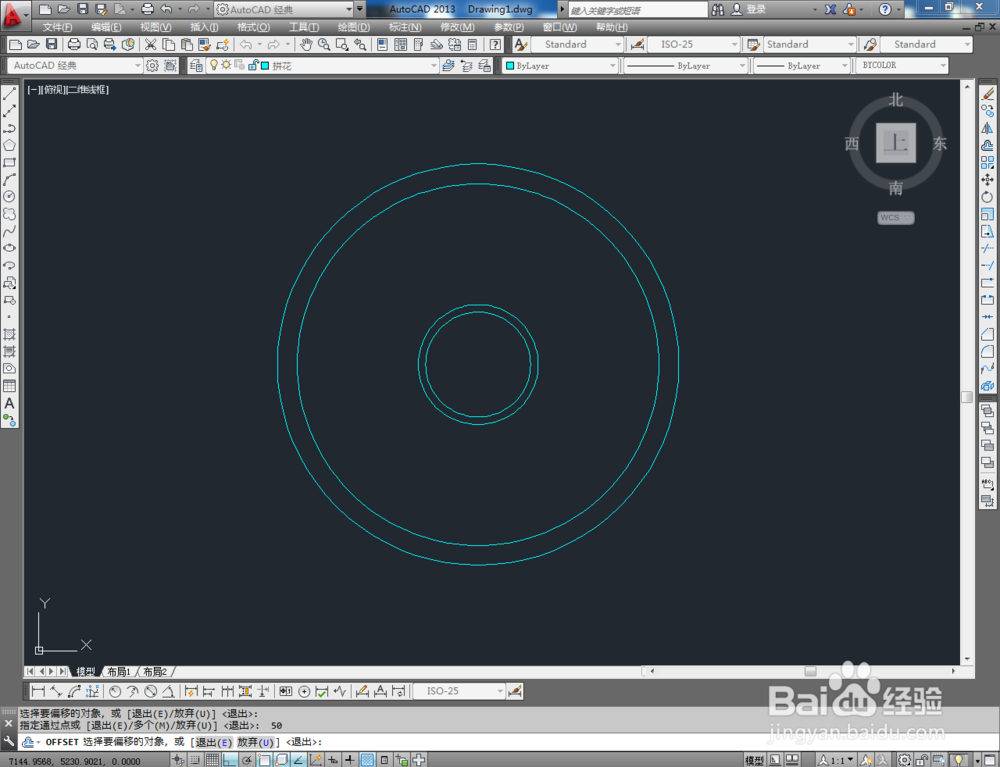Image resolution: width=1000 pixels, height=767 pixels.
Task: Click the 退出(E) command line option
Action: 213,742
